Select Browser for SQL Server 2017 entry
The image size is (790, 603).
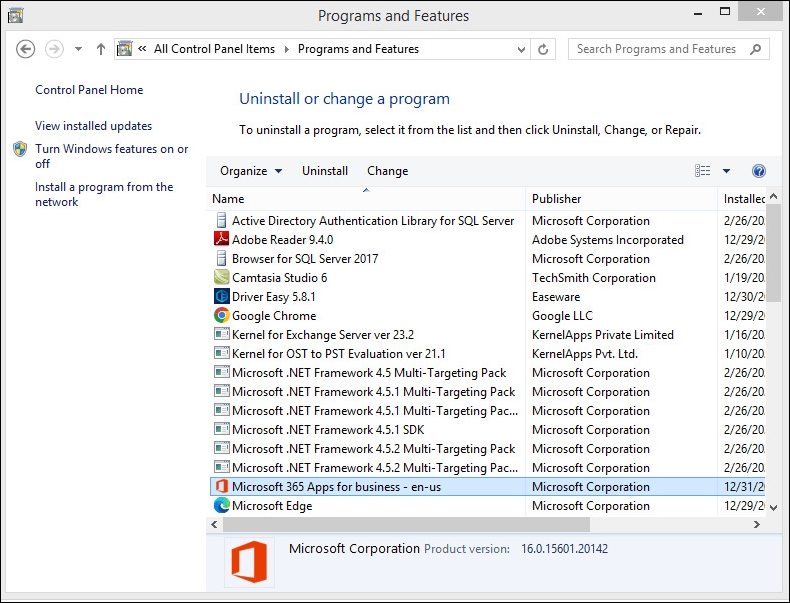click(x=305, y=259)
